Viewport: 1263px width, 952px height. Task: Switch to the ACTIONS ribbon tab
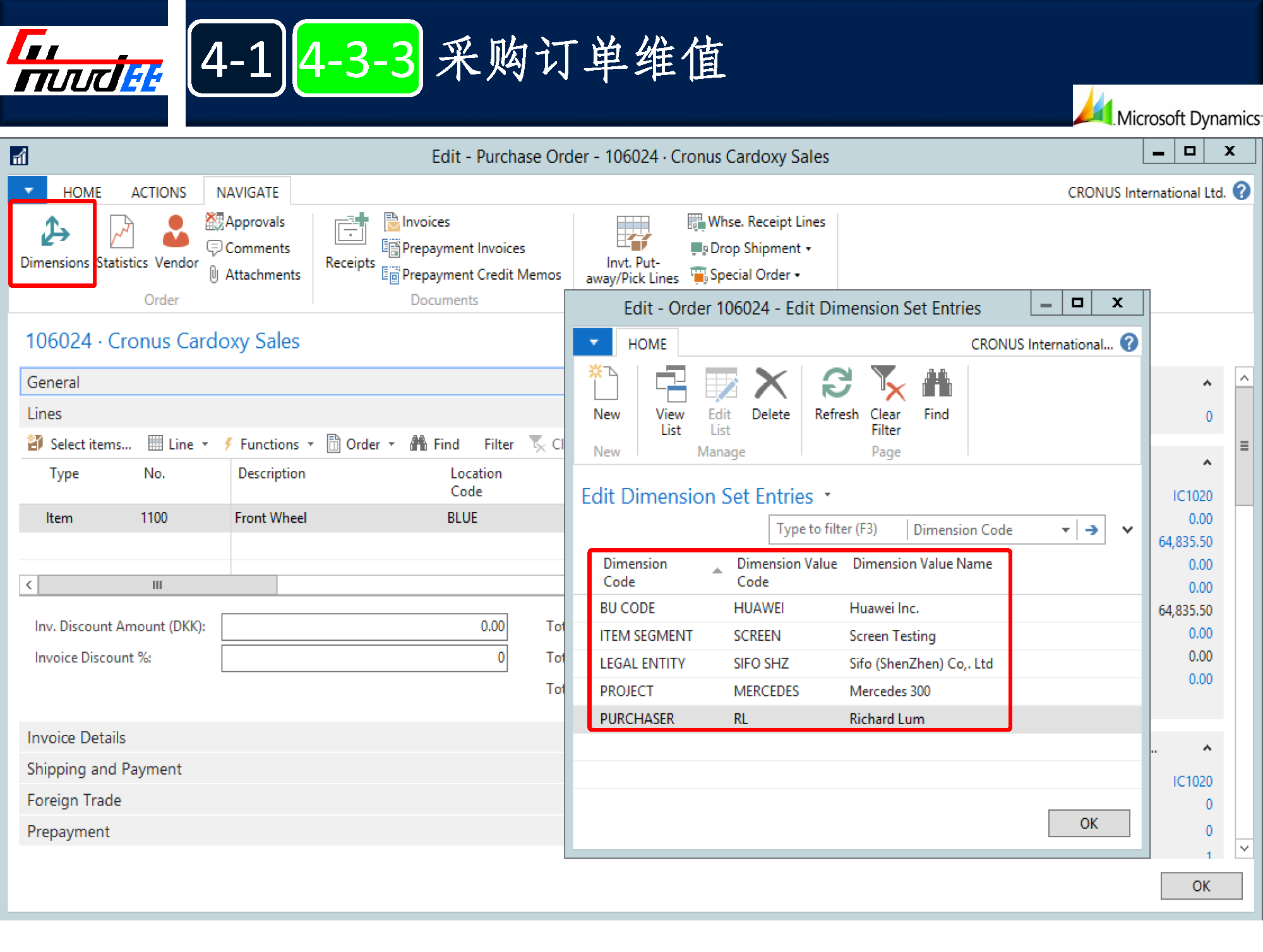click(x=159, y=193)
